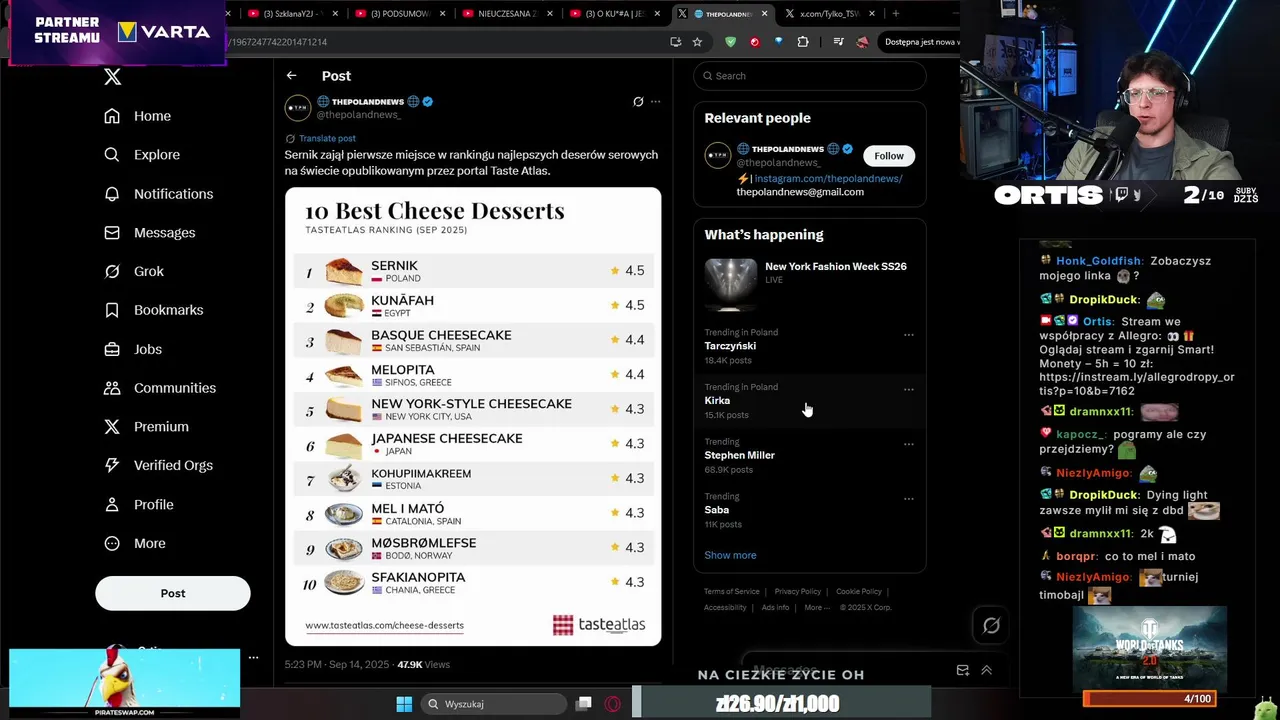This screenshot has height=720, width=1280.
Task: Open the Windows Start menu
Action: [x=404, y=704]
